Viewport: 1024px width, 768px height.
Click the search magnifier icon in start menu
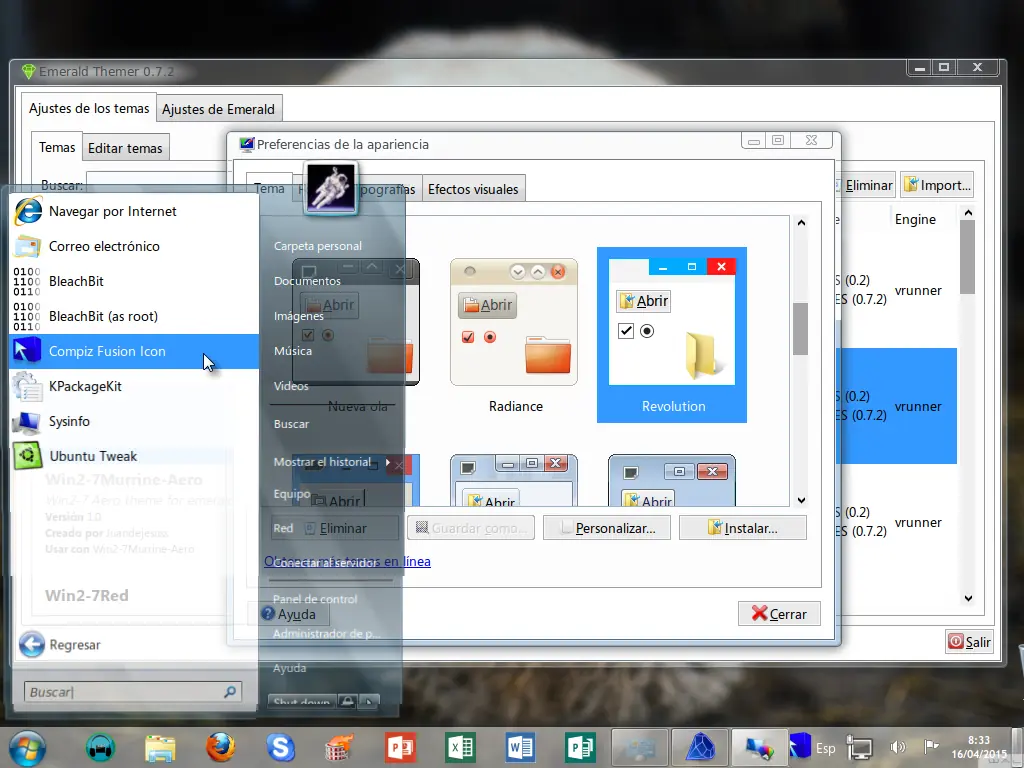click(x=230, y=692)
